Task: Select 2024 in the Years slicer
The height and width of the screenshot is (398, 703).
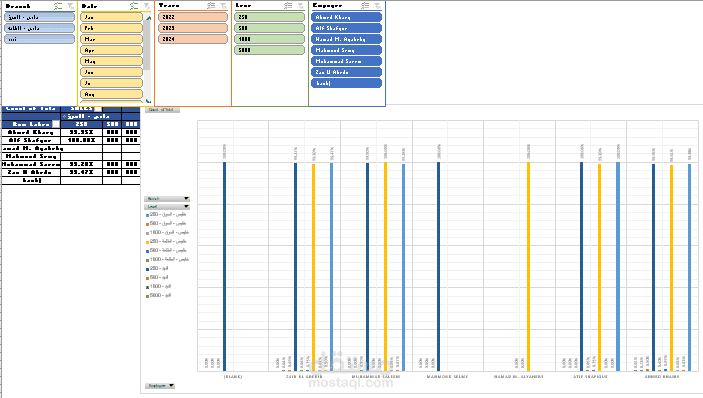Action: point(193,39)
